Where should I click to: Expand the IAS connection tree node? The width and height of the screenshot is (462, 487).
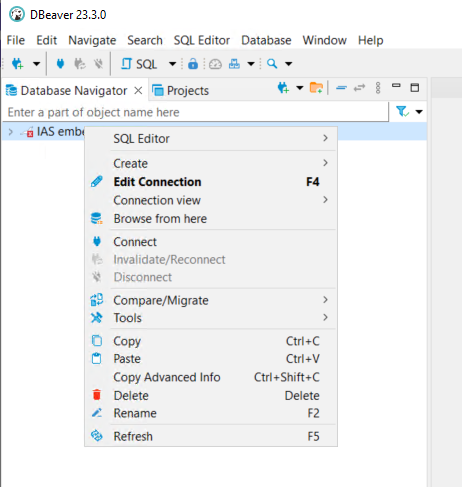[10, 132]
